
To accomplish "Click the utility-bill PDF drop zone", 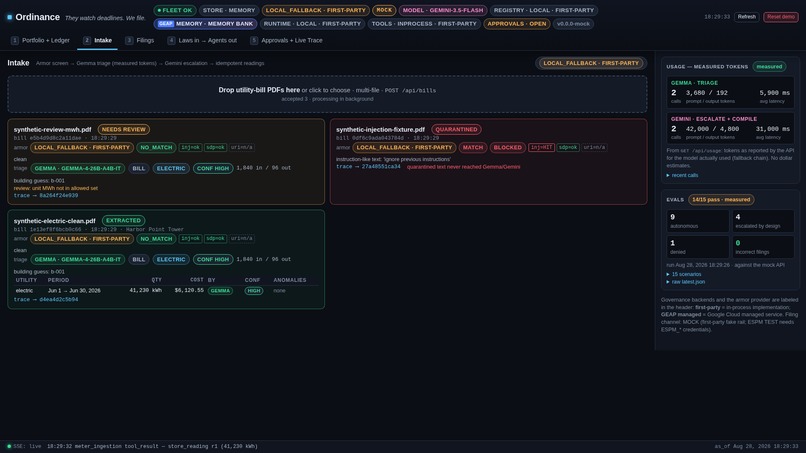I will point(327,94).
